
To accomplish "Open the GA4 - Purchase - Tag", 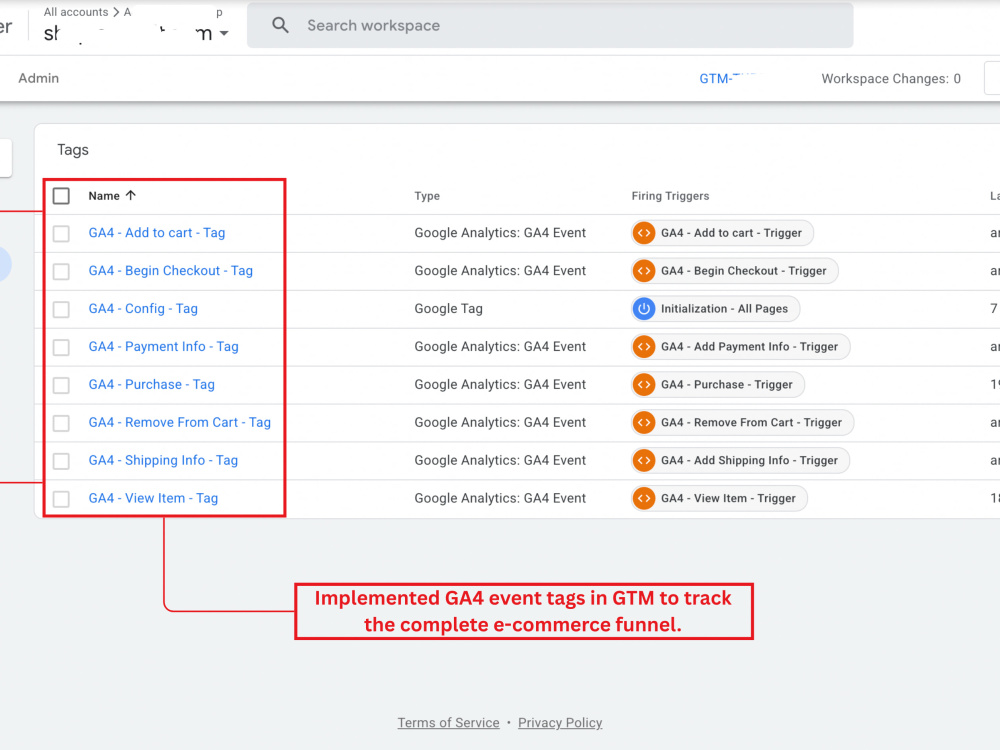I will [152, 385].
